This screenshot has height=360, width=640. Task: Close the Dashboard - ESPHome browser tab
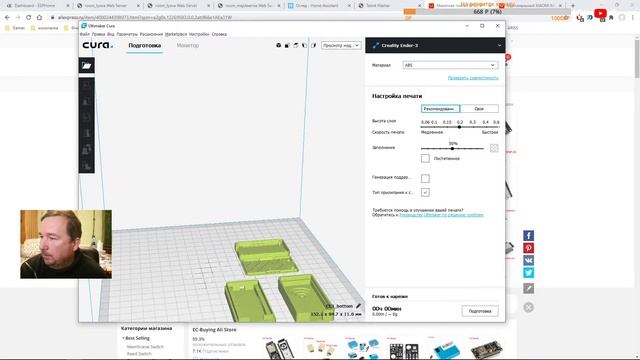tap(68, 6)
